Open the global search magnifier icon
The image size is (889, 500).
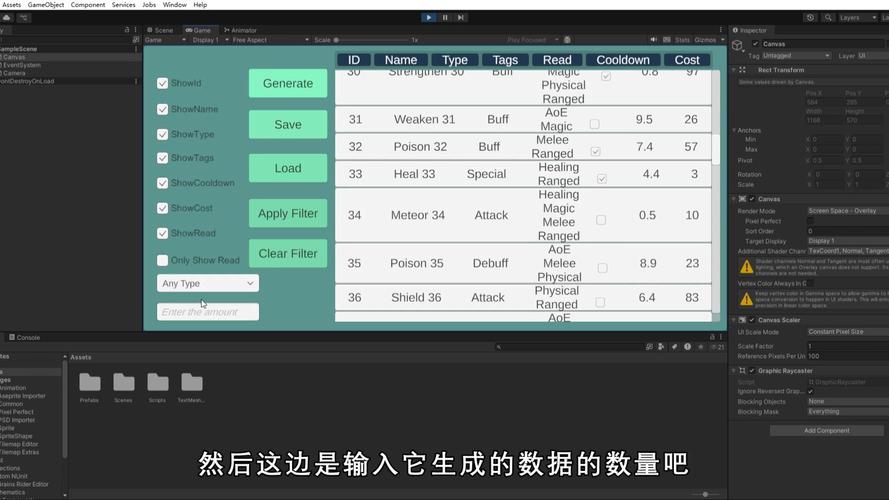tap(828, 18)
